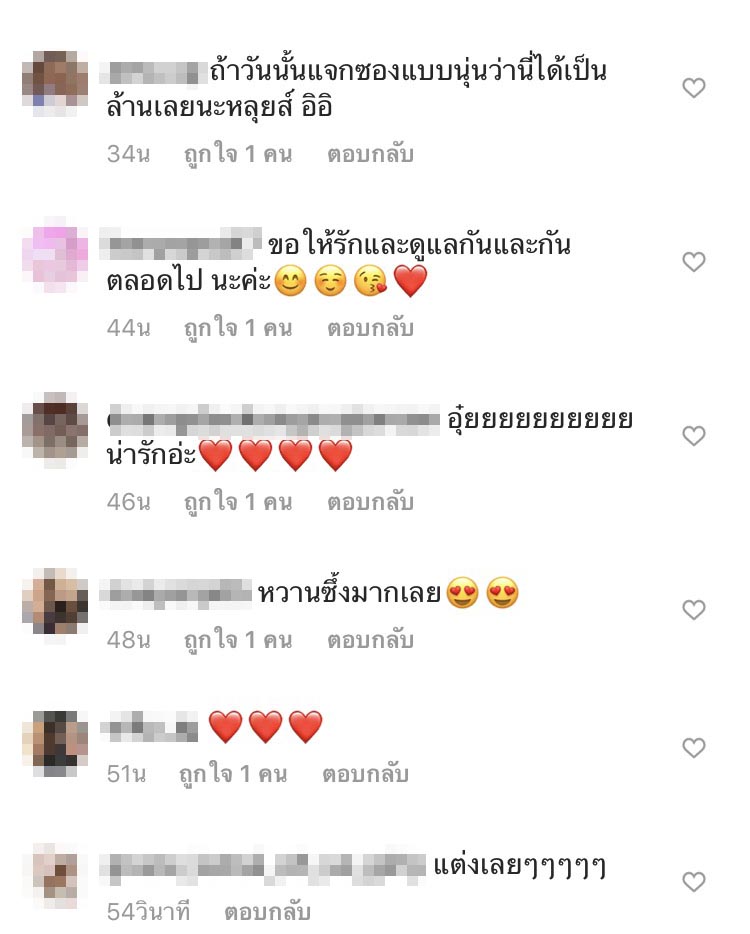750x934 pixels.
Task: Open pink avatar of second commenter
Action: [55, 255]
